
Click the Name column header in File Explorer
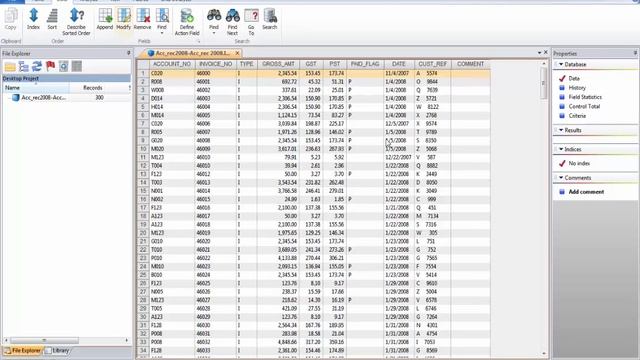pyautogui.click(x=36, y=88)
